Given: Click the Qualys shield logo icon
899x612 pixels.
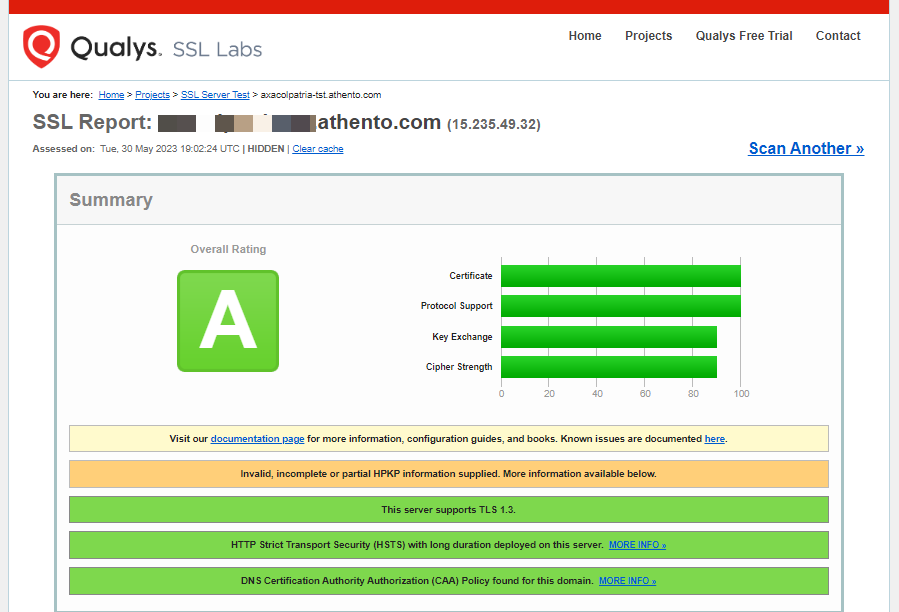Looking at the screenshot, I should coord(42,46).
